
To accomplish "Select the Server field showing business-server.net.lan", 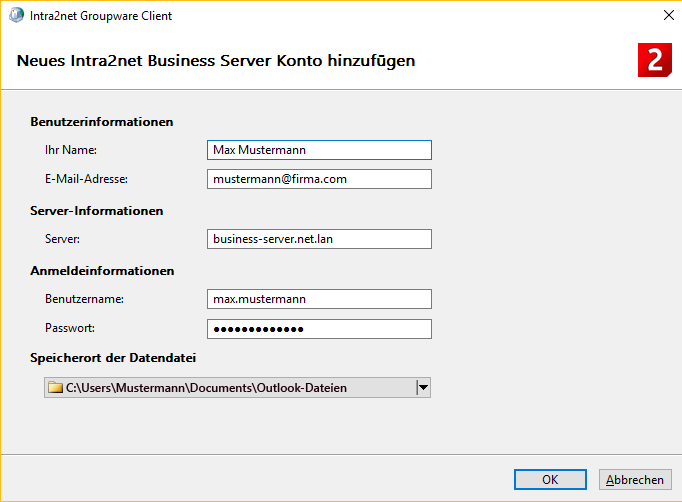I will coord(319,239).
